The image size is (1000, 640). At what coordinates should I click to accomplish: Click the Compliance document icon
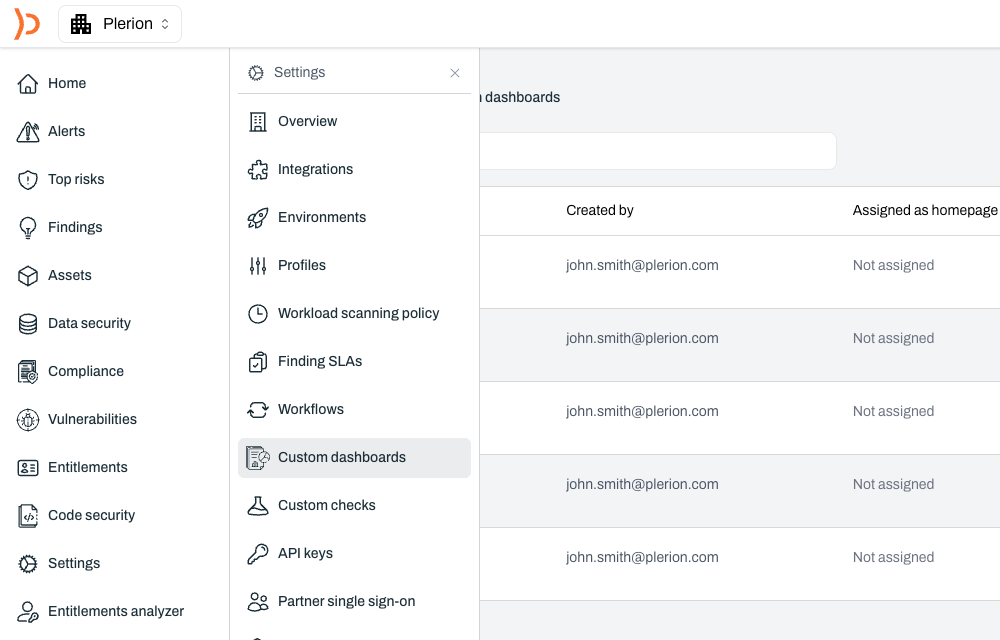coord(27,372)
